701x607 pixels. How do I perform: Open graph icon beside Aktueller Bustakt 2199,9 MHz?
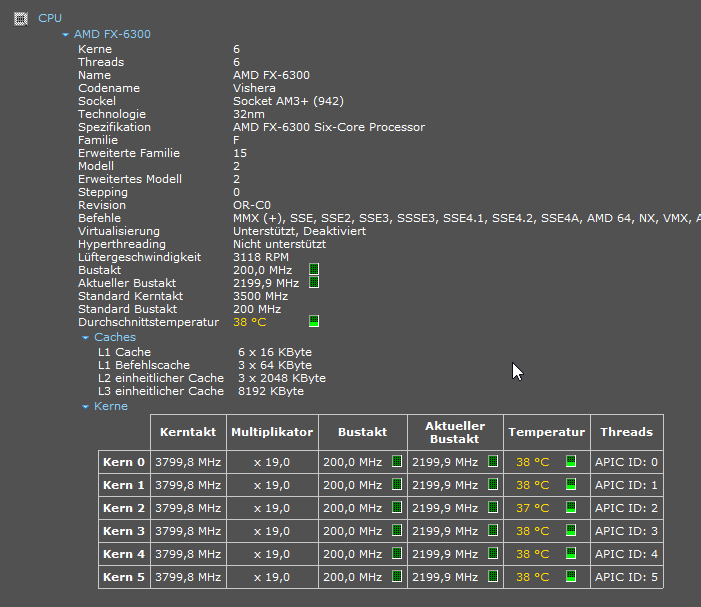point(314,282)
